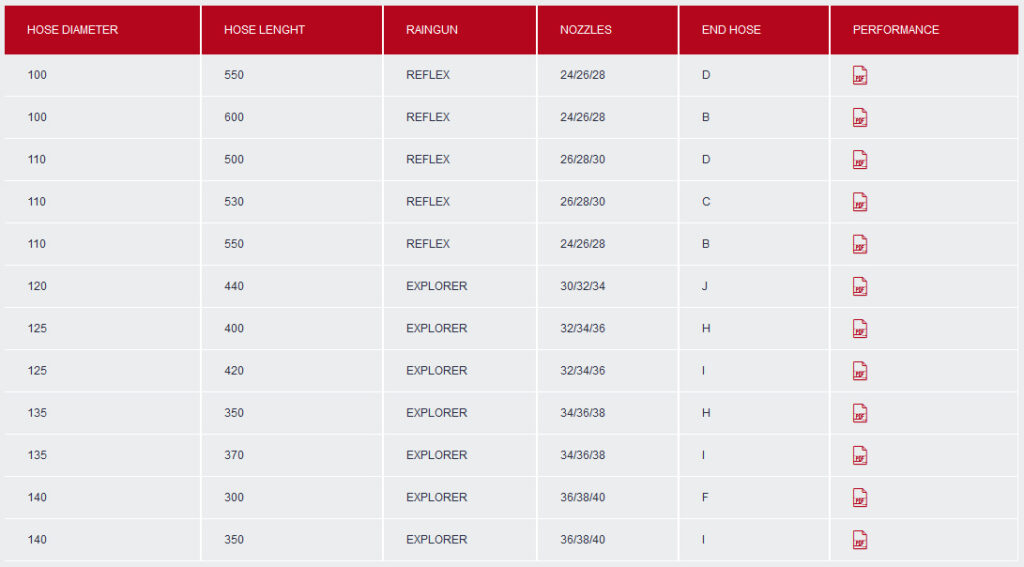Click the NOZZLES column header
Image resolution: width=1024 pixels, height=567 pixels.
click(586, 30)
